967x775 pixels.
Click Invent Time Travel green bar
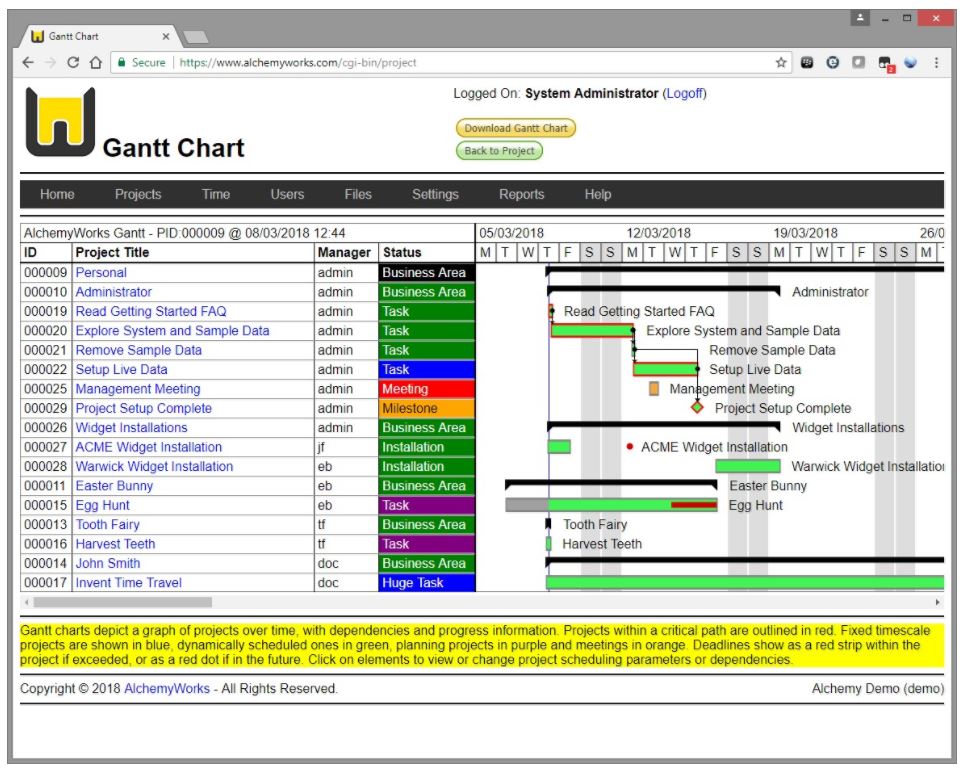coord(745,583)
